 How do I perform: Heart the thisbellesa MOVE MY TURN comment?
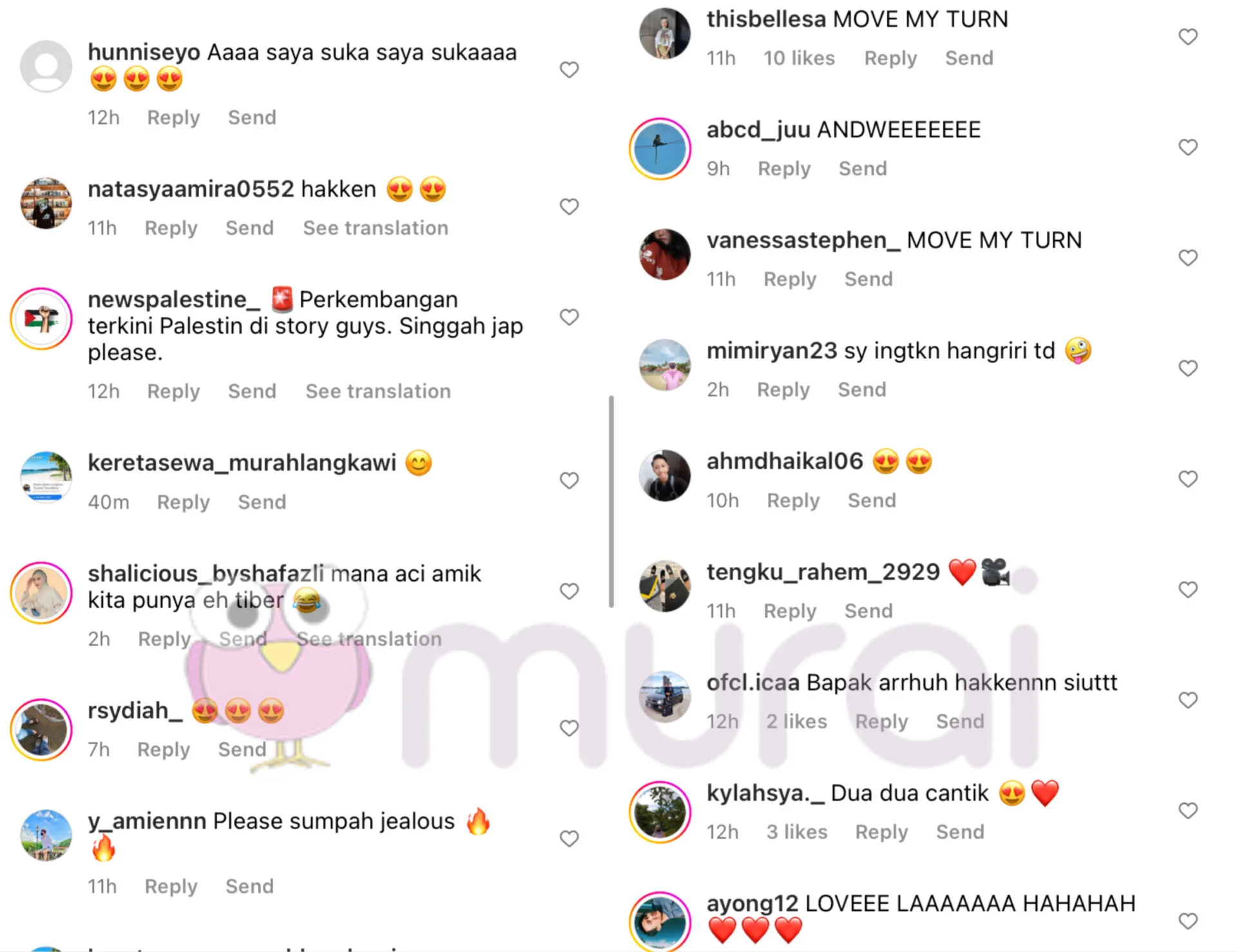click(1188, 37)
